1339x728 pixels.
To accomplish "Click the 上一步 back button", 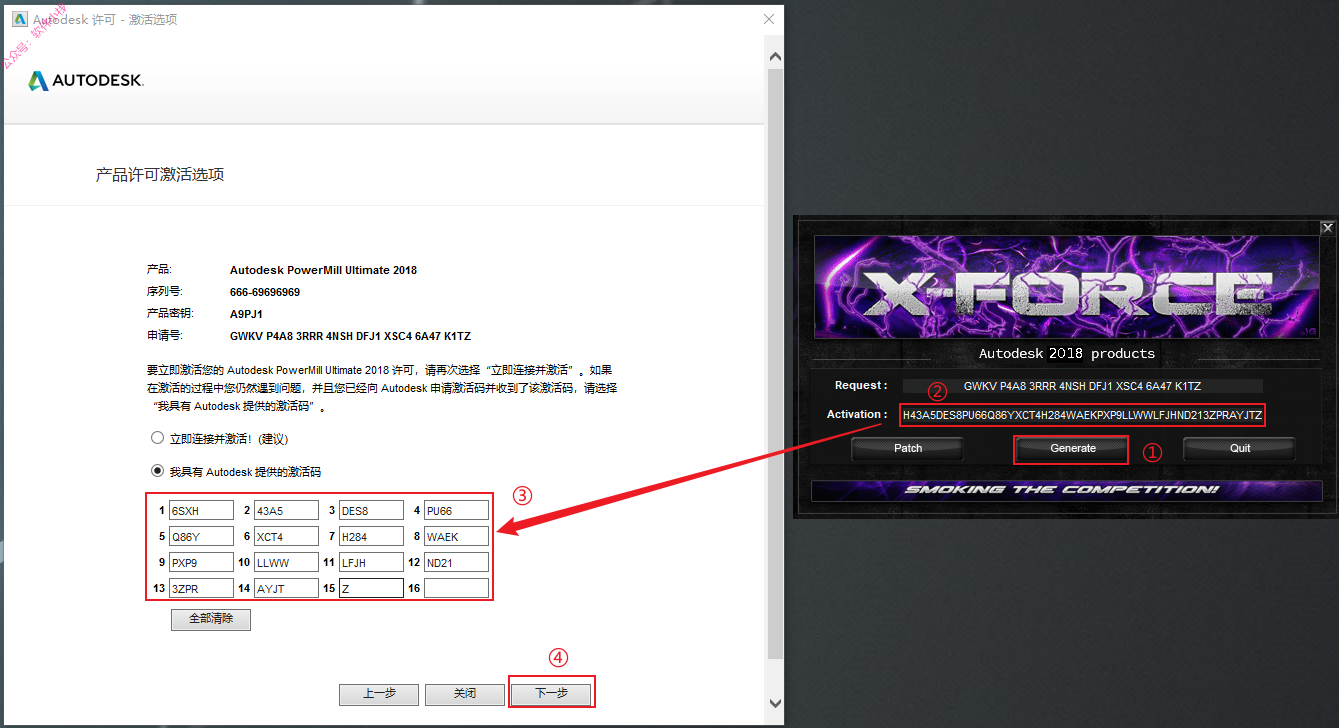I will [x=379, y=693].
